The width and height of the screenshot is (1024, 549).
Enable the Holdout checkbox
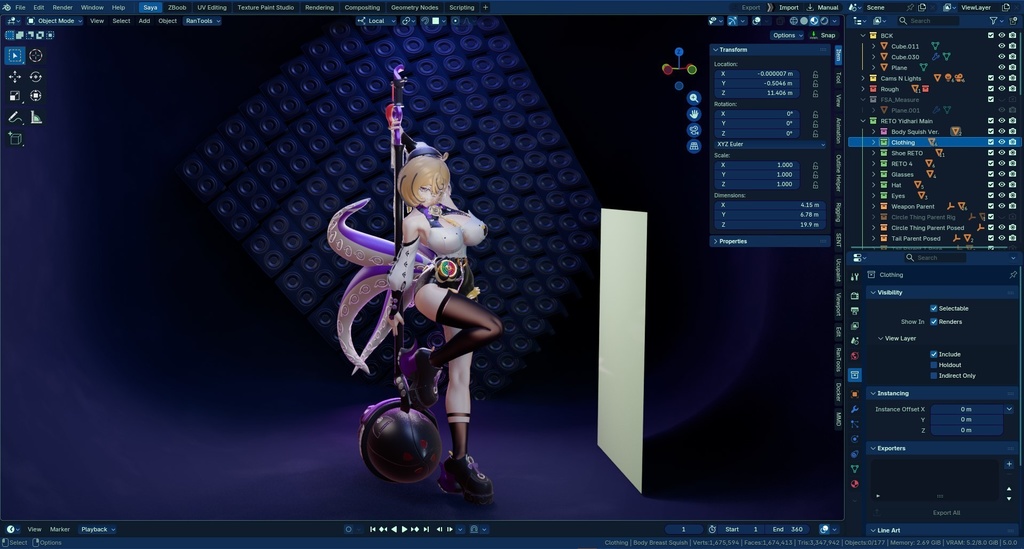[x=934, y=365]
